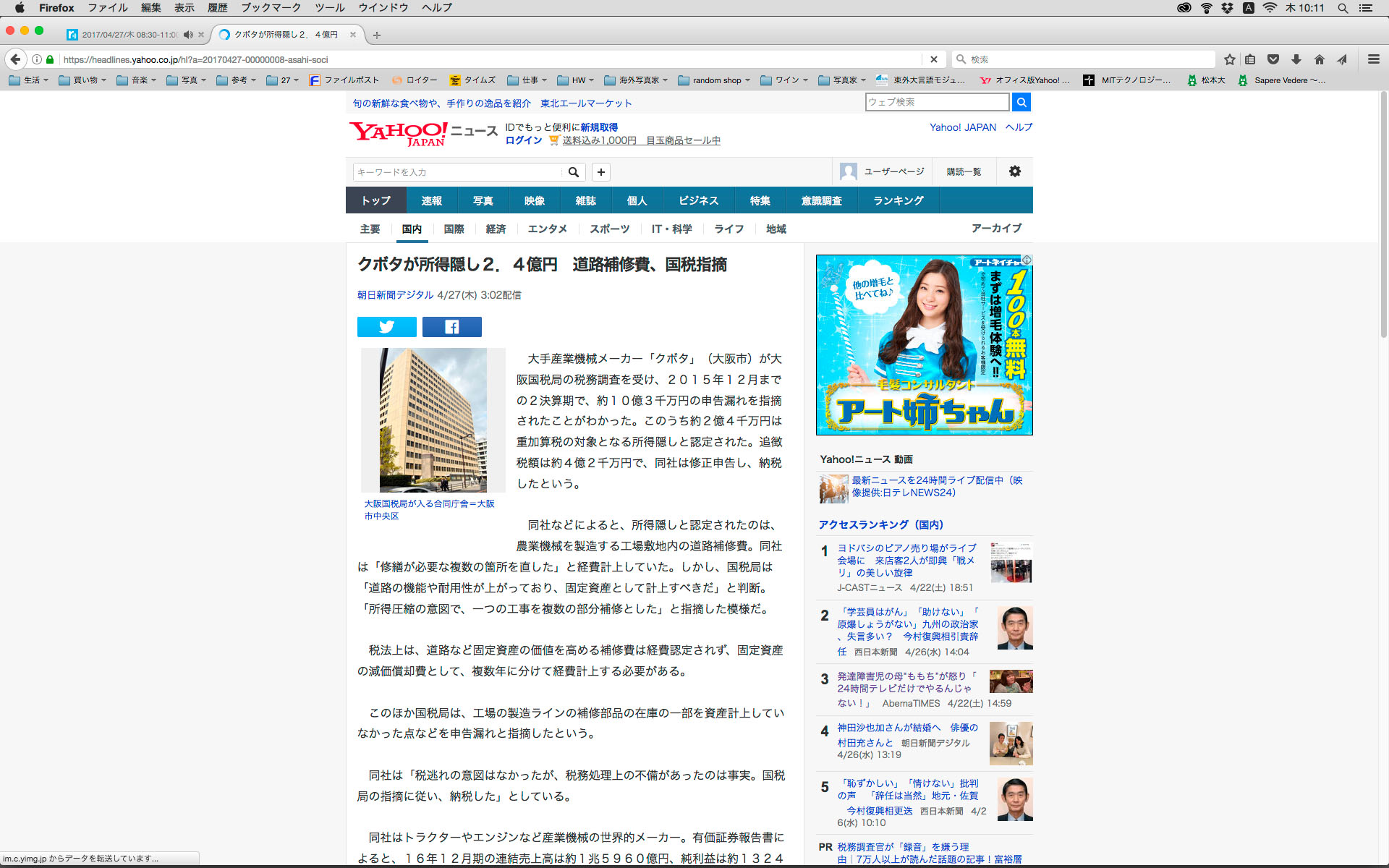Go to Firefox home page icon
The image size is (1389, 868).
tap(1319, 59)
